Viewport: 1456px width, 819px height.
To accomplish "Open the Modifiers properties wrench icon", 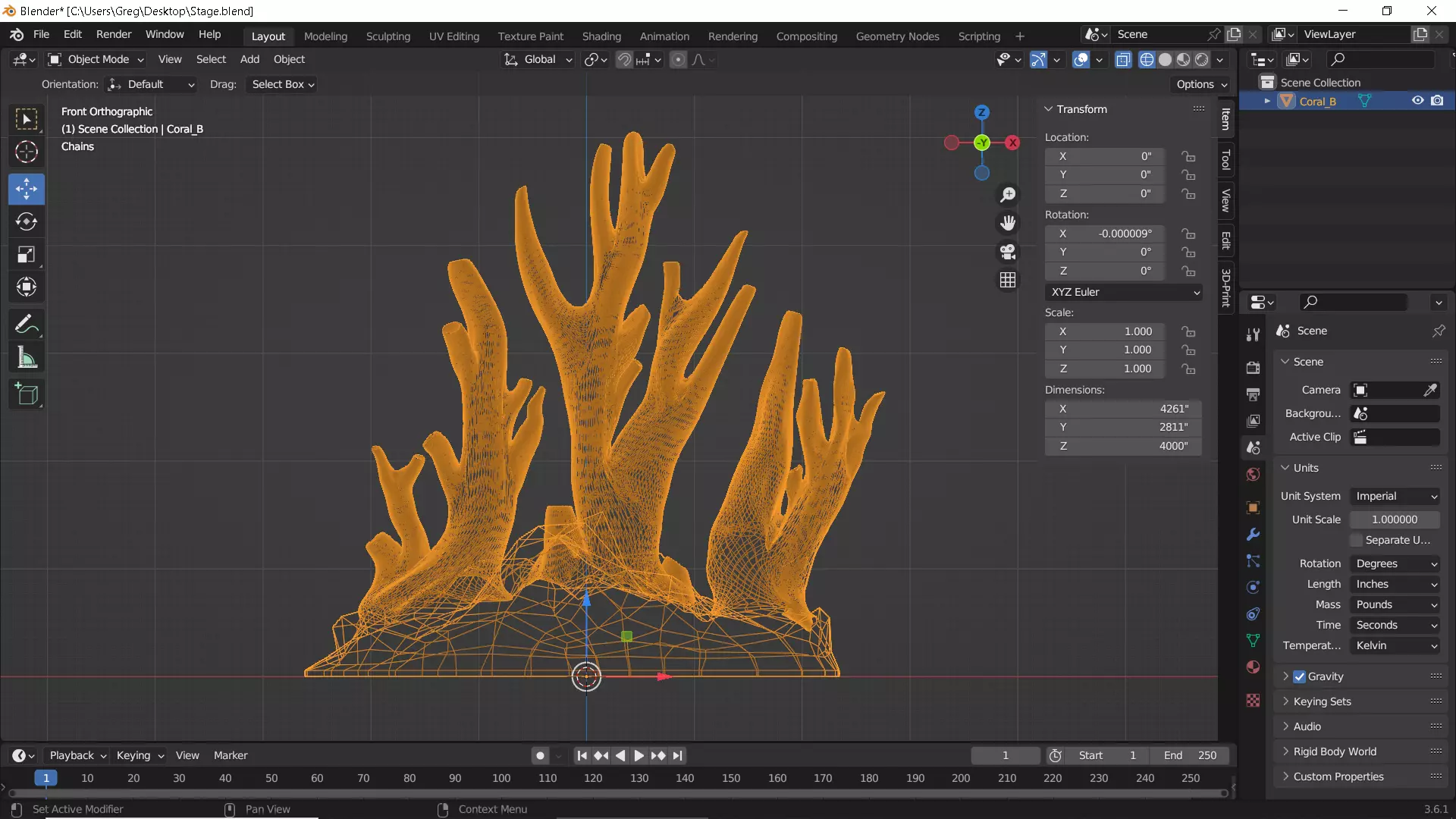I will tap(1253, 534).
